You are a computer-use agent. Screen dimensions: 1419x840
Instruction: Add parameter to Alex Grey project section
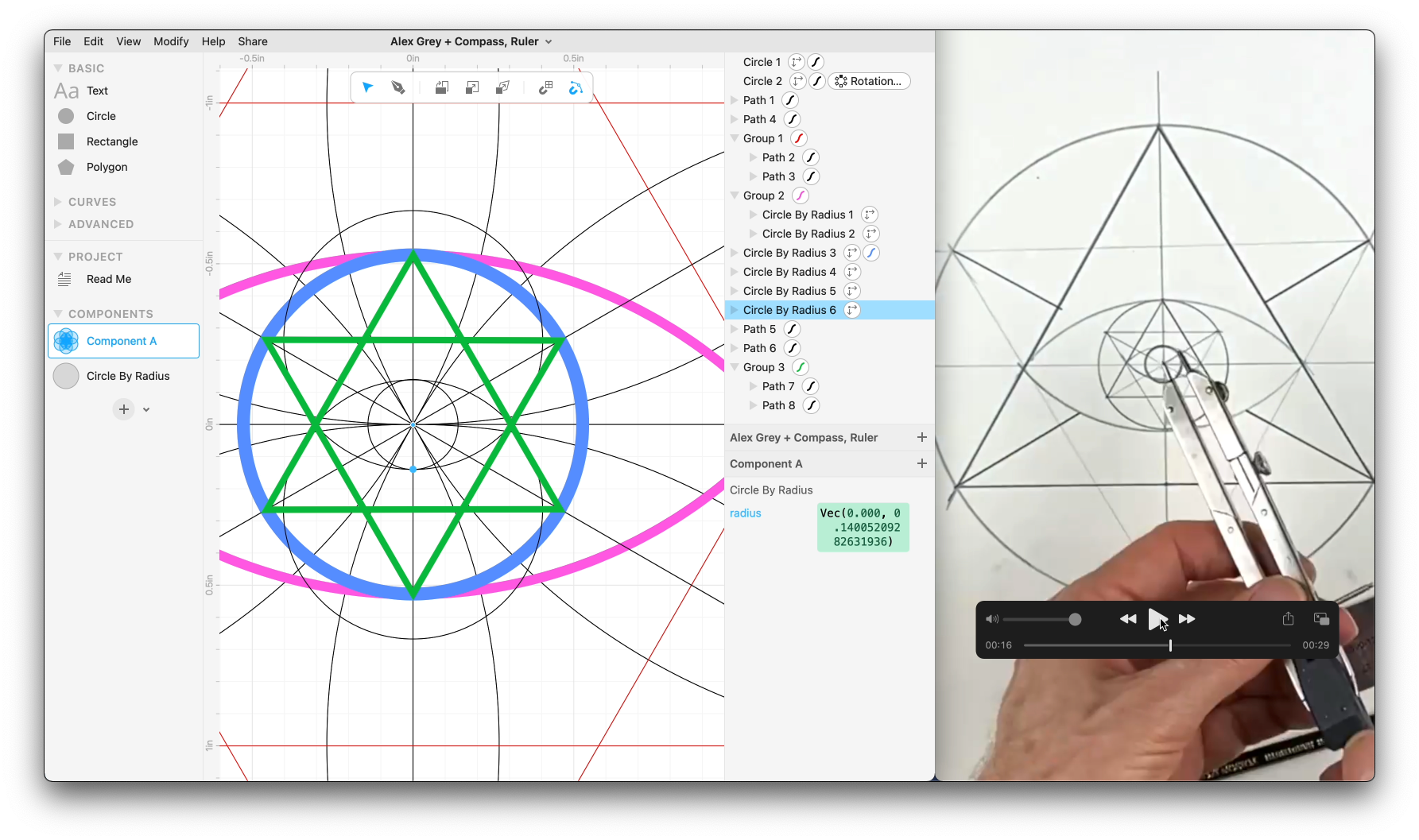(922, 437)
